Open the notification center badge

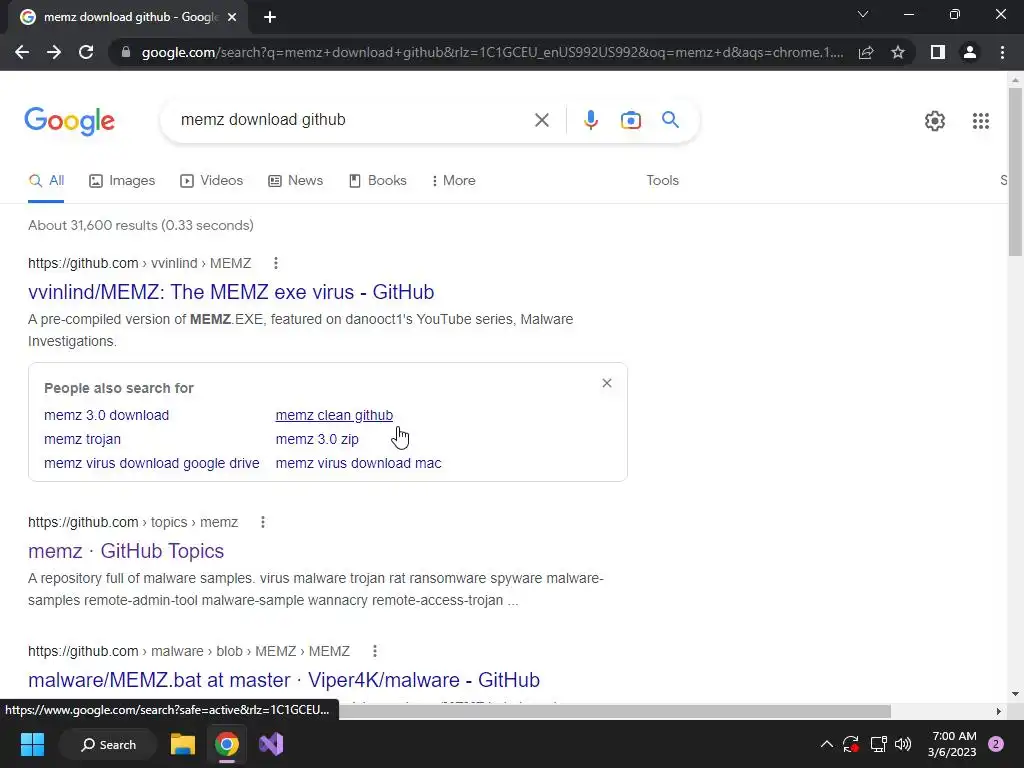(x=996, y=744)
